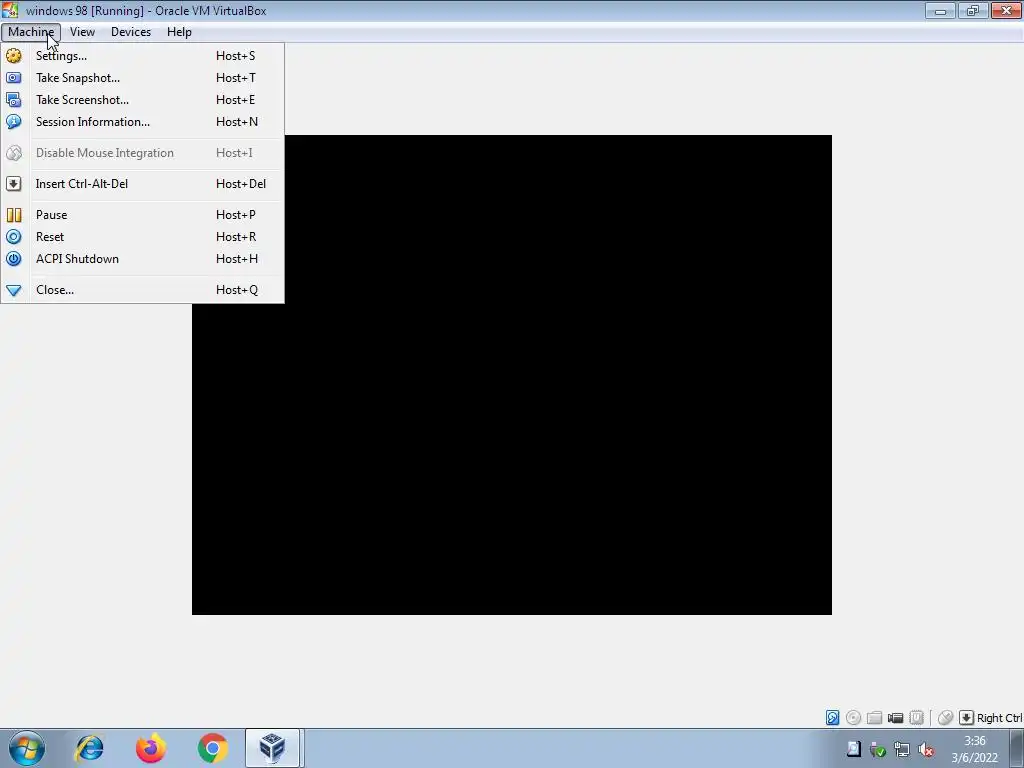Click the VirtualBox icon in the title bar
1024x768 pixels.
10,10
